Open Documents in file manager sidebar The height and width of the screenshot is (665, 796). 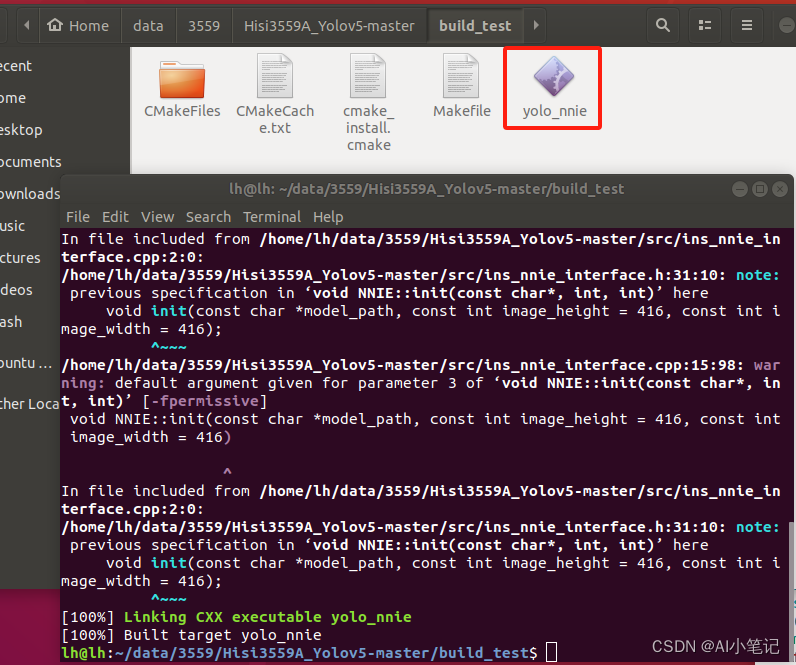point(30,162)
